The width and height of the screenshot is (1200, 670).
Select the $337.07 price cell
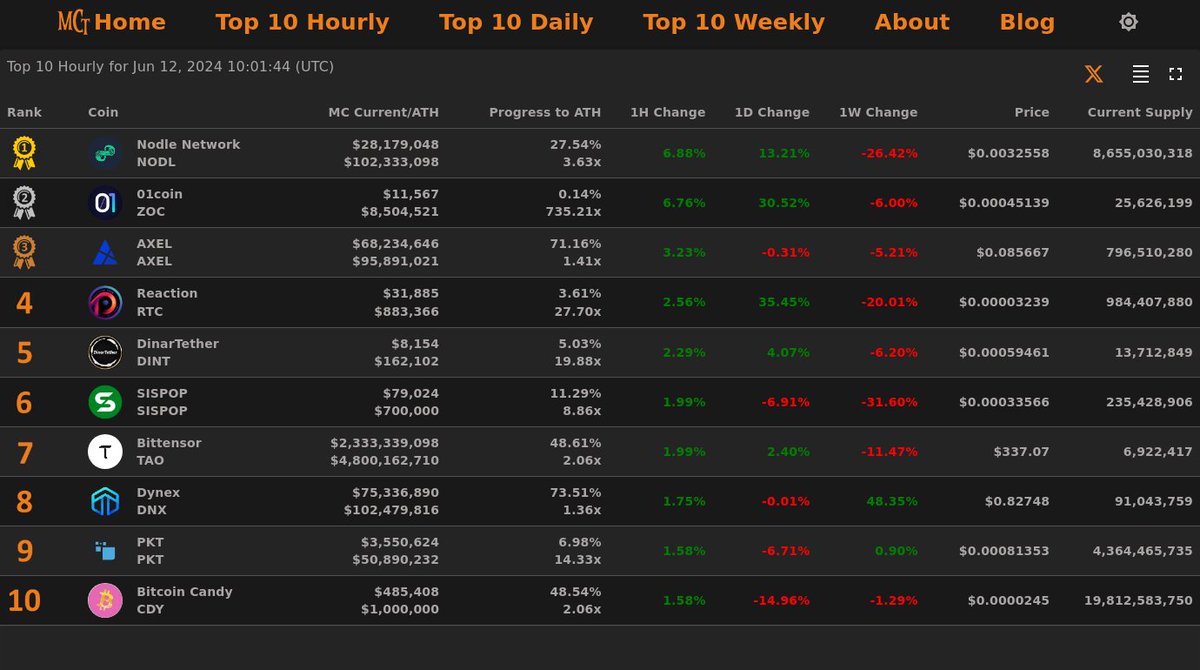[x=1021, y=452]
